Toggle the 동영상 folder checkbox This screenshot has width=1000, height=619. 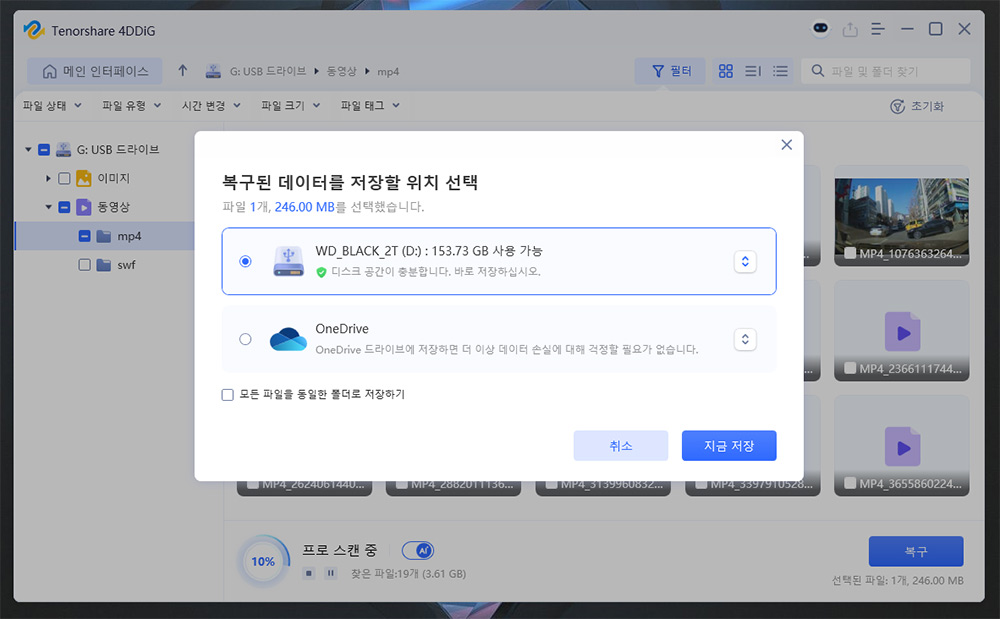point(64,207)
